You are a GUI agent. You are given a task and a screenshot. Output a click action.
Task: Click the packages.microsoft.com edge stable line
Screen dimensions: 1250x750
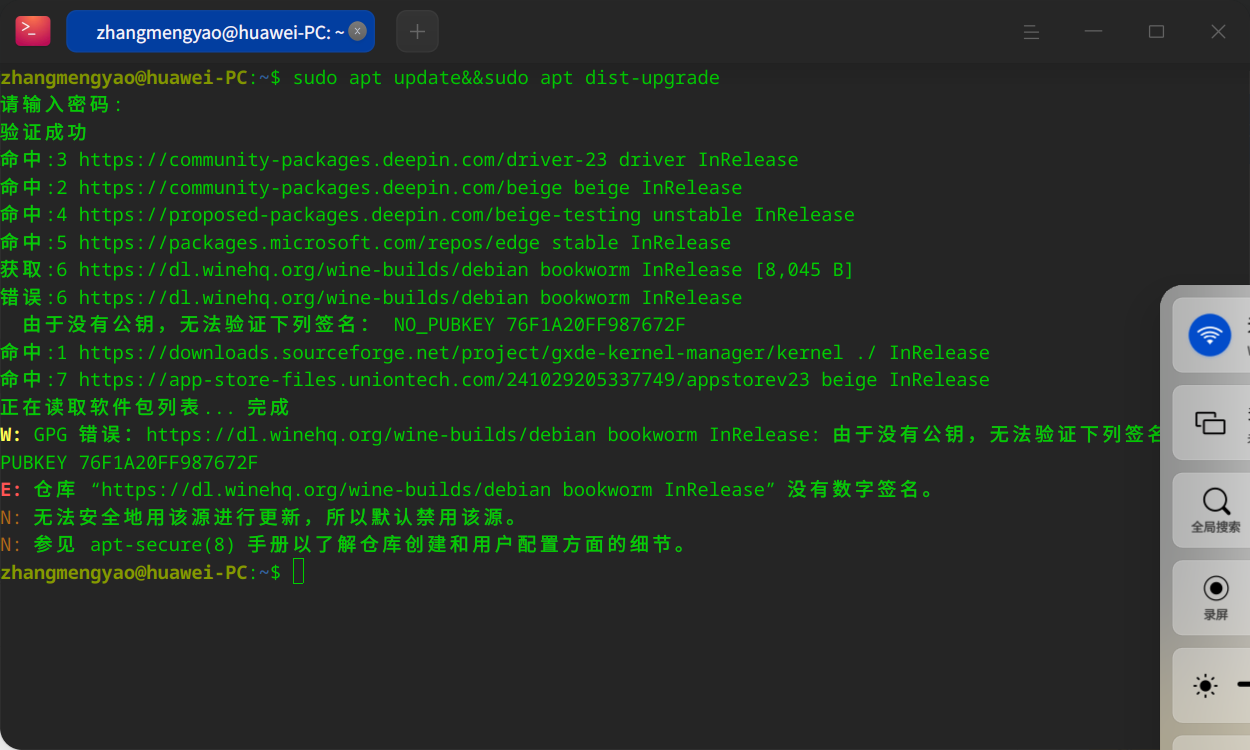tap(365, 242)
